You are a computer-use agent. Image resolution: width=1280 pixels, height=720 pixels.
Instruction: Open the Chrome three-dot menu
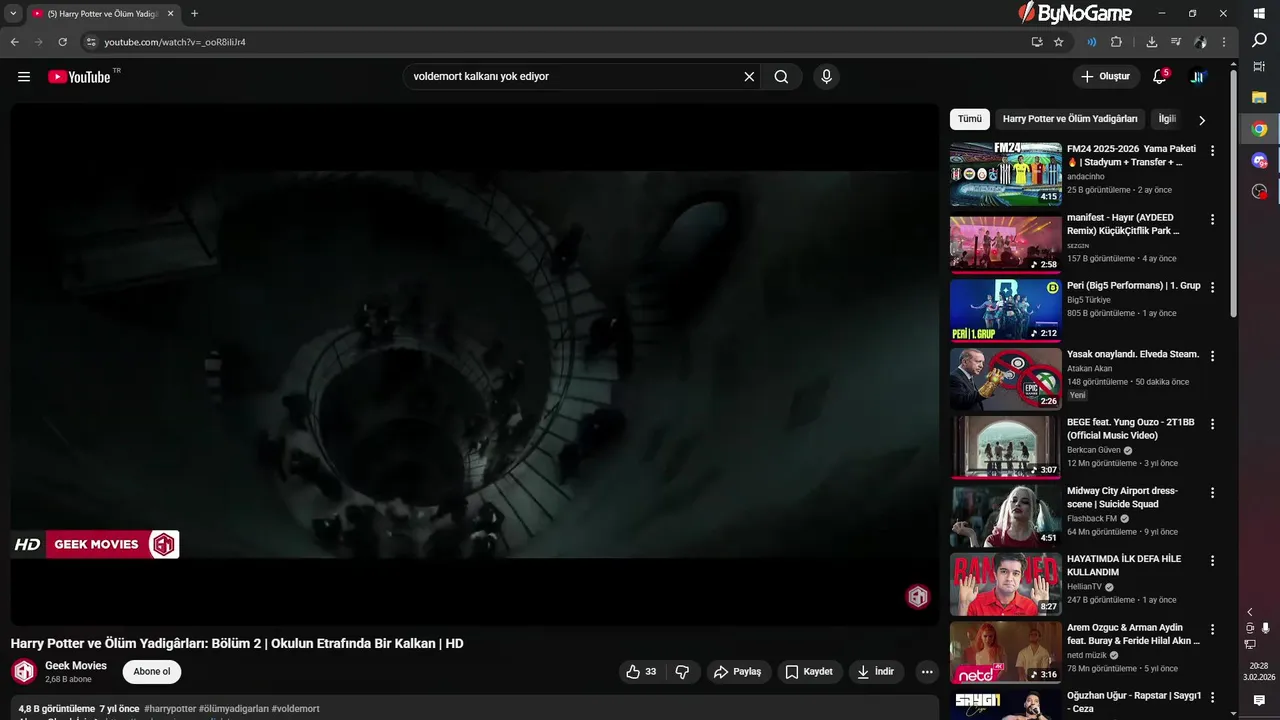(x=1223, y=42)
